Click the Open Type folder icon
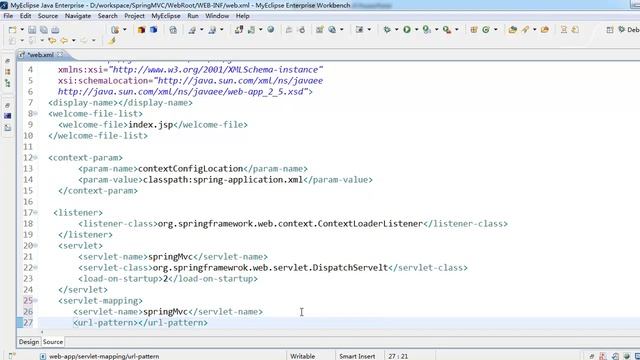The width and height of the screenshot is (640, 360). coord(513,29)
